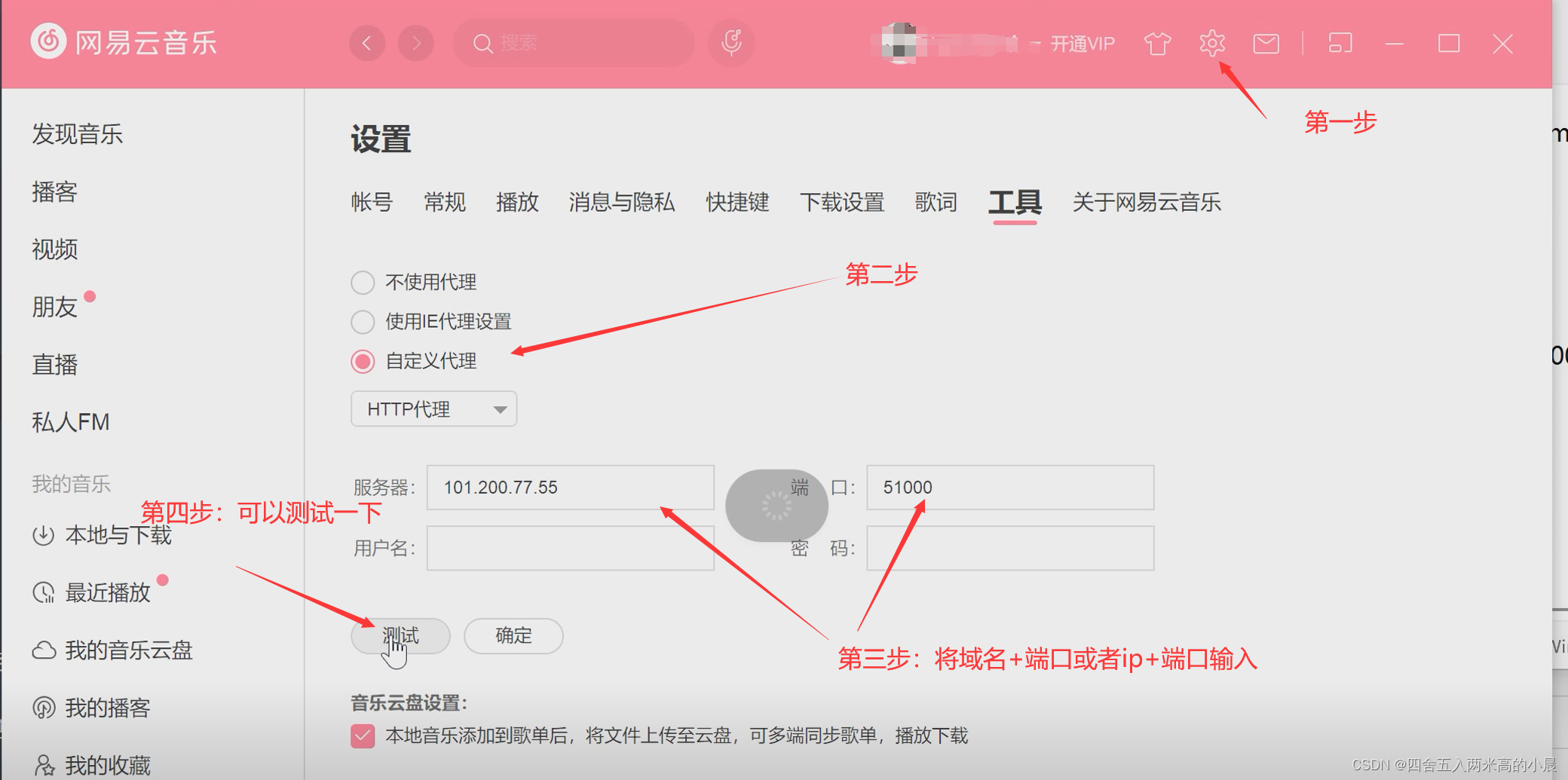Open 最近播放 list
The image size is (1568, 780).
108,592
